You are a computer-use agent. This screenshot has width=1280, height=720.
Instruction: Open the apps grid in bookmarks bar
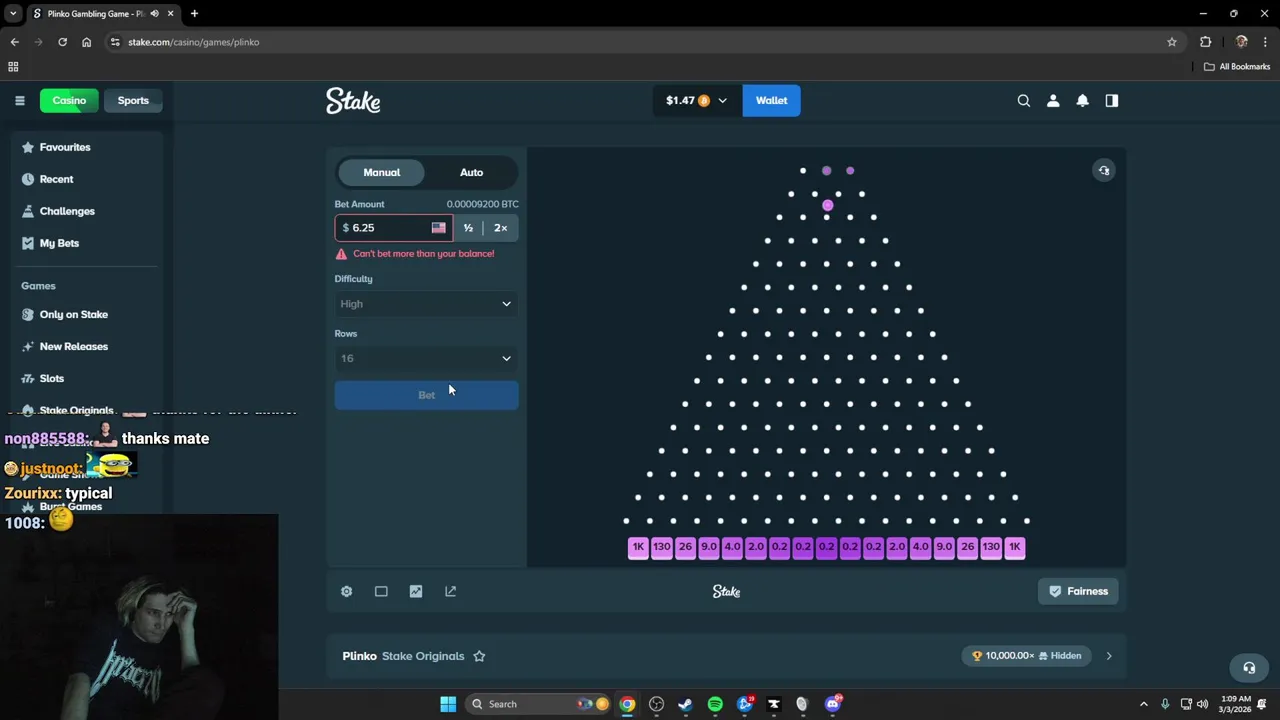(x=13, y=67)
